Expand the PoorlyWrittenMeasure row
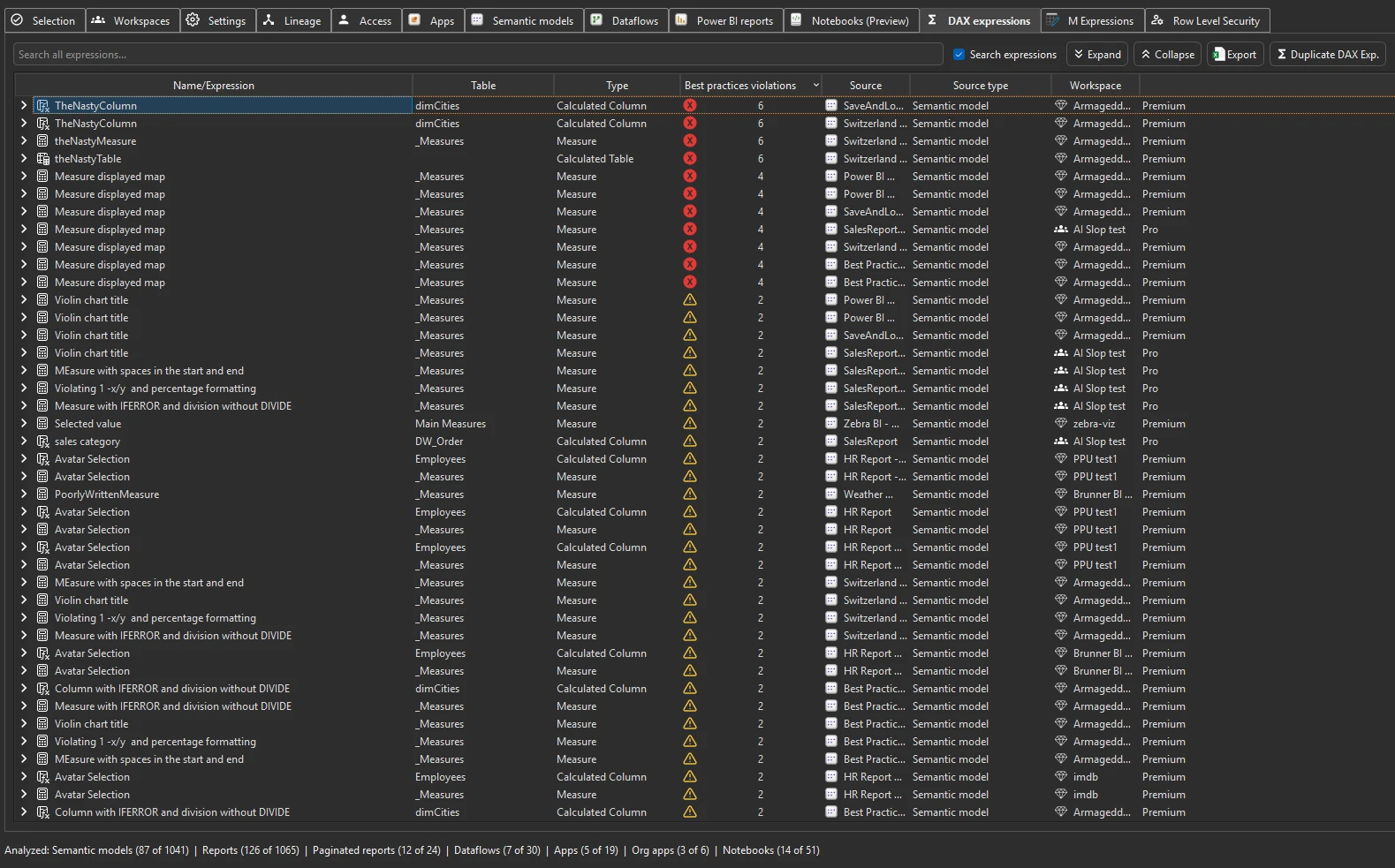Screen dimensions: 1395x868 coord(24,494)
